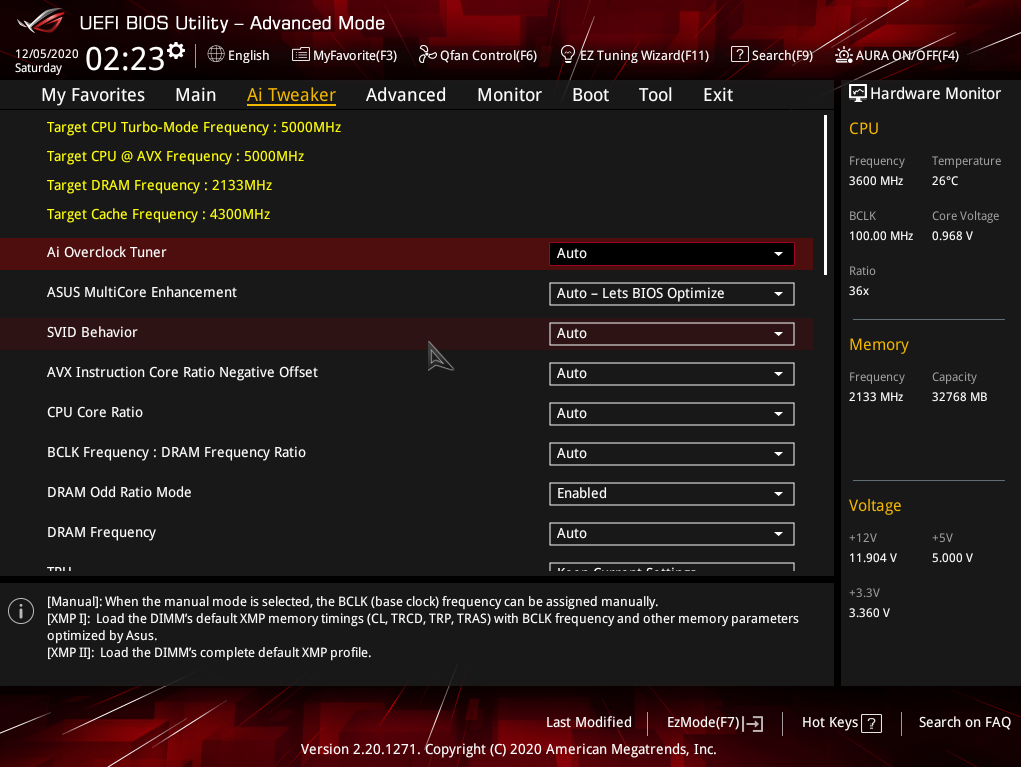Click the settings gear beside the clock

coord(176,51)
